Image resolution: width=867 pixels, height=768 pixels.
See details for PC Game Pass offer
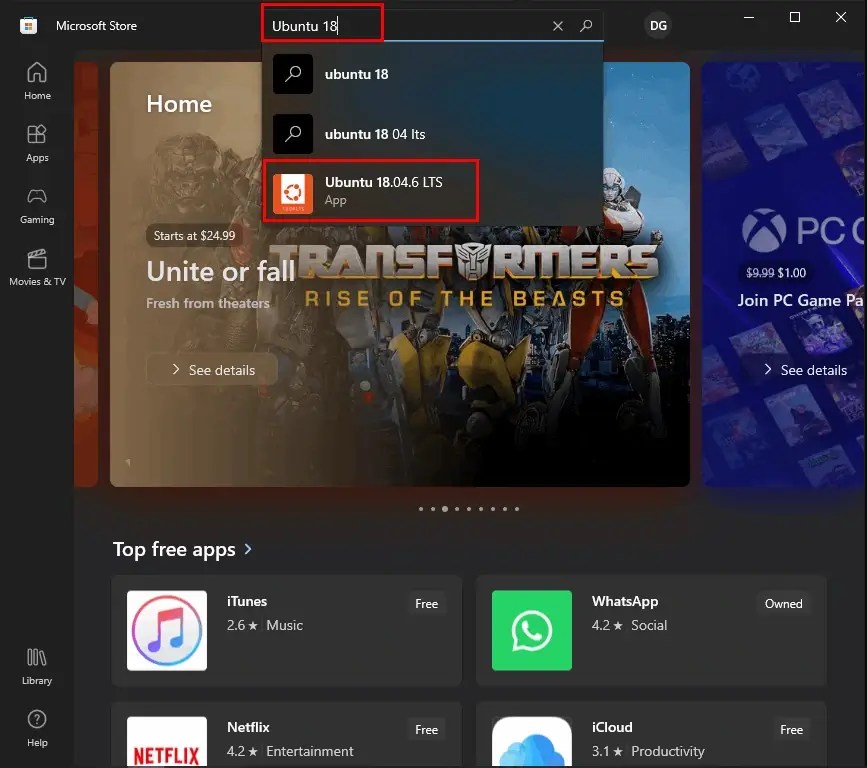[806, 370]
